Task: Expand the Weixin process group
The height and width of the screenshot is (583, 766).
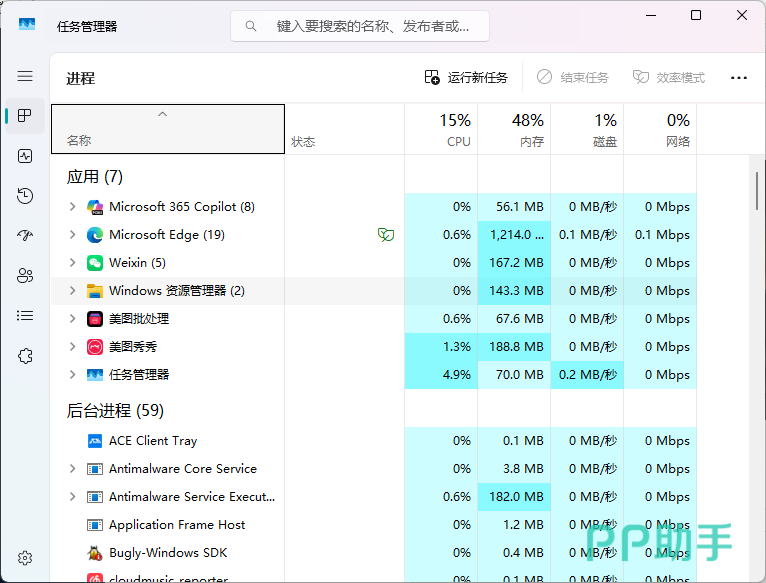Action: coord(72,262)
